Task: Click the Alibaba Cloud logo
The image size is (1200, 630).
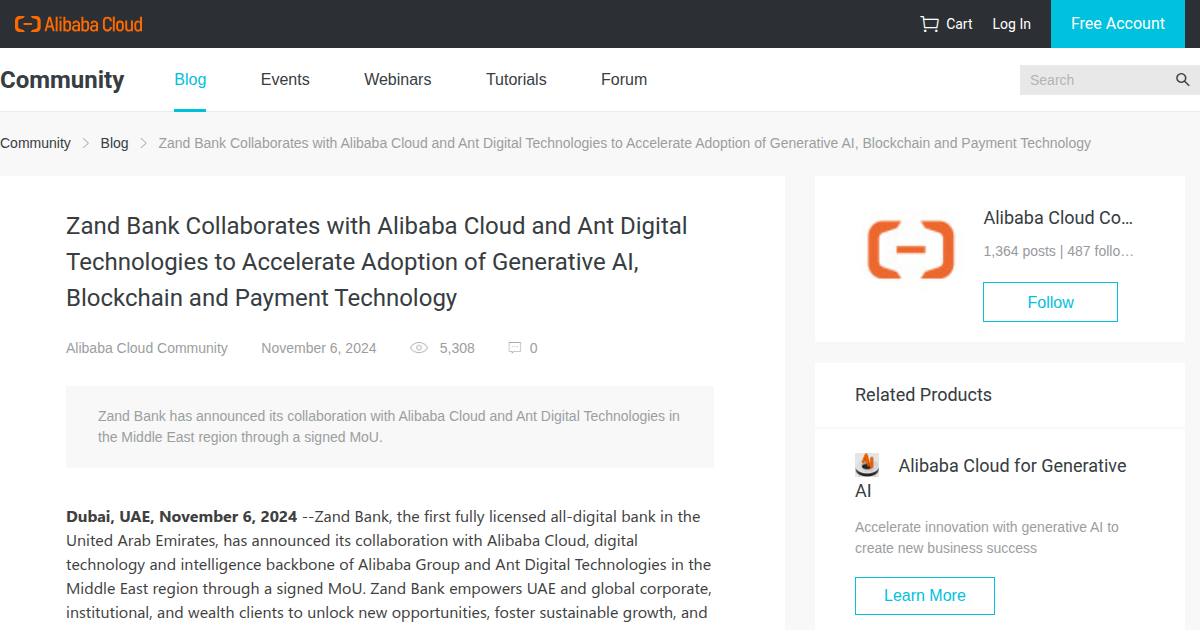Action: [x=78, y=23]
